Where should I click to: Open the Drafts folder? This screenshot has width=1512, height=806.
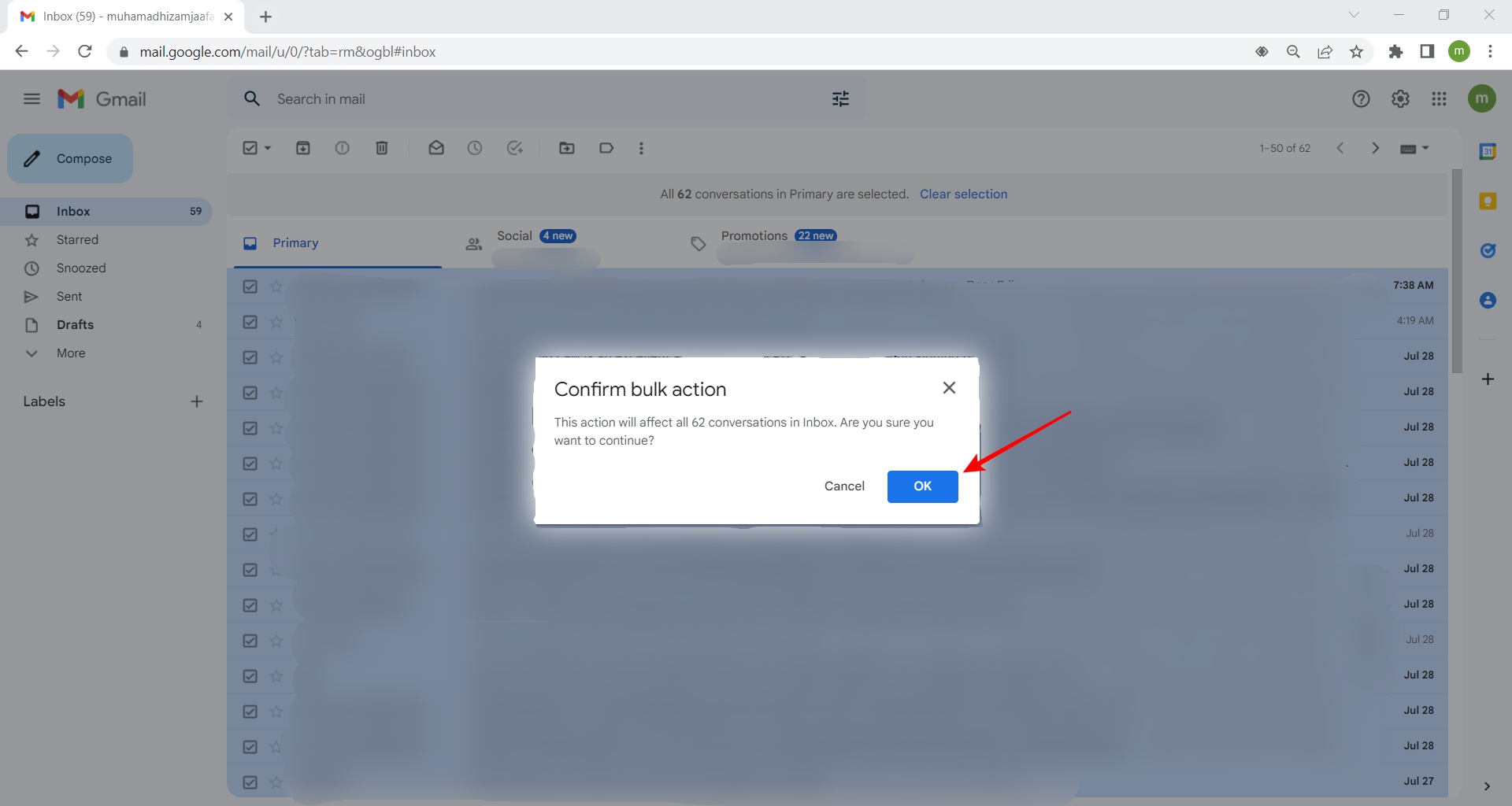tap(106, 325)
